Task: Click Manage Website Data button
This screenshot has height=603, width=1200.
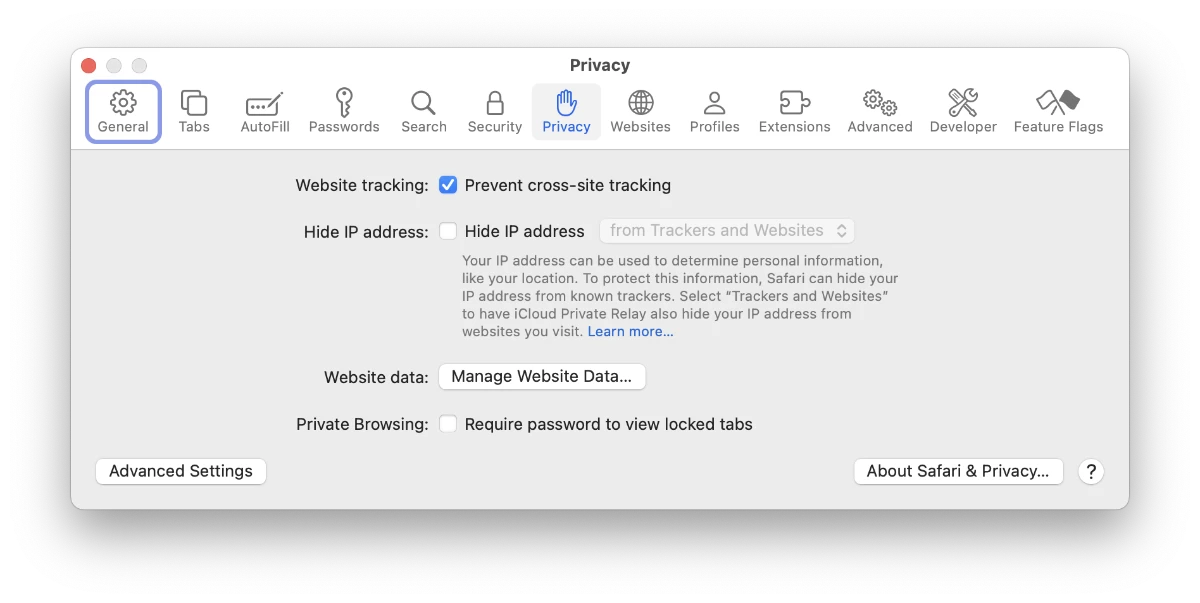Action: click(542, 377)
